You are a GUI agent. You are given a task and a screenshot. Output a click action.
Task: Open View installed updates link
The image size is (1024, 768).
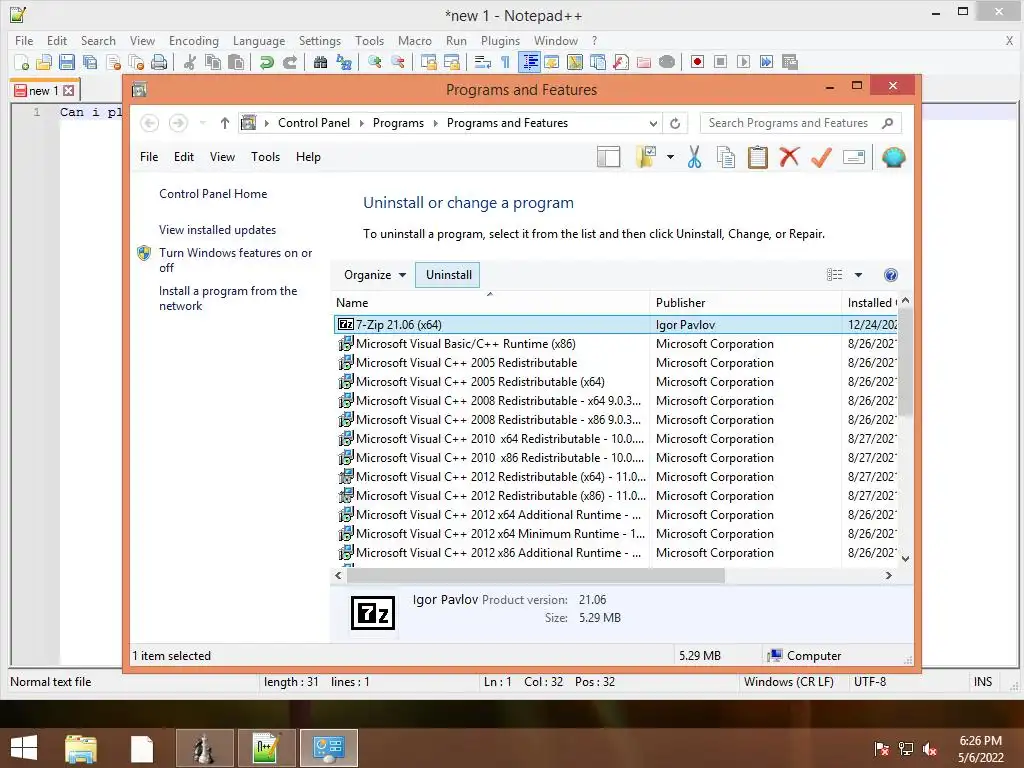(x=217, y=230)
